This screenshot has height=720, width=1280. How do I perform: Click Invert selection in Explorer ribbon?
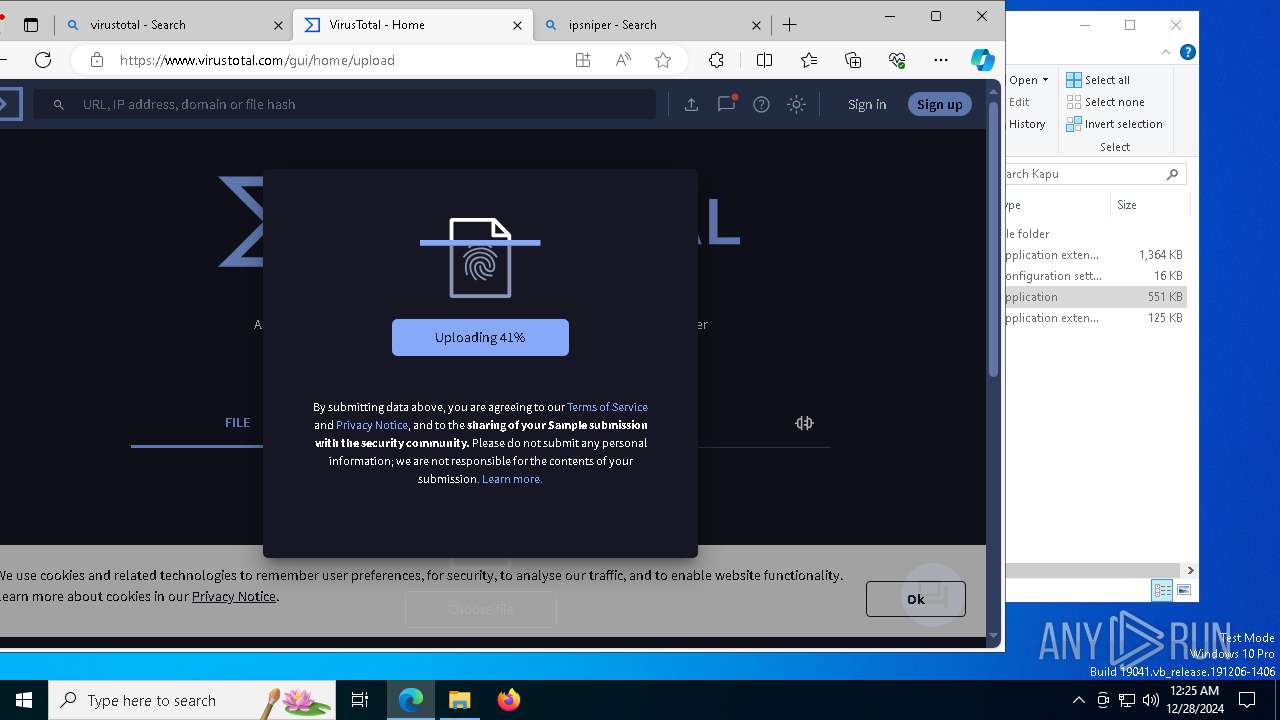[x=1114, y=124]
